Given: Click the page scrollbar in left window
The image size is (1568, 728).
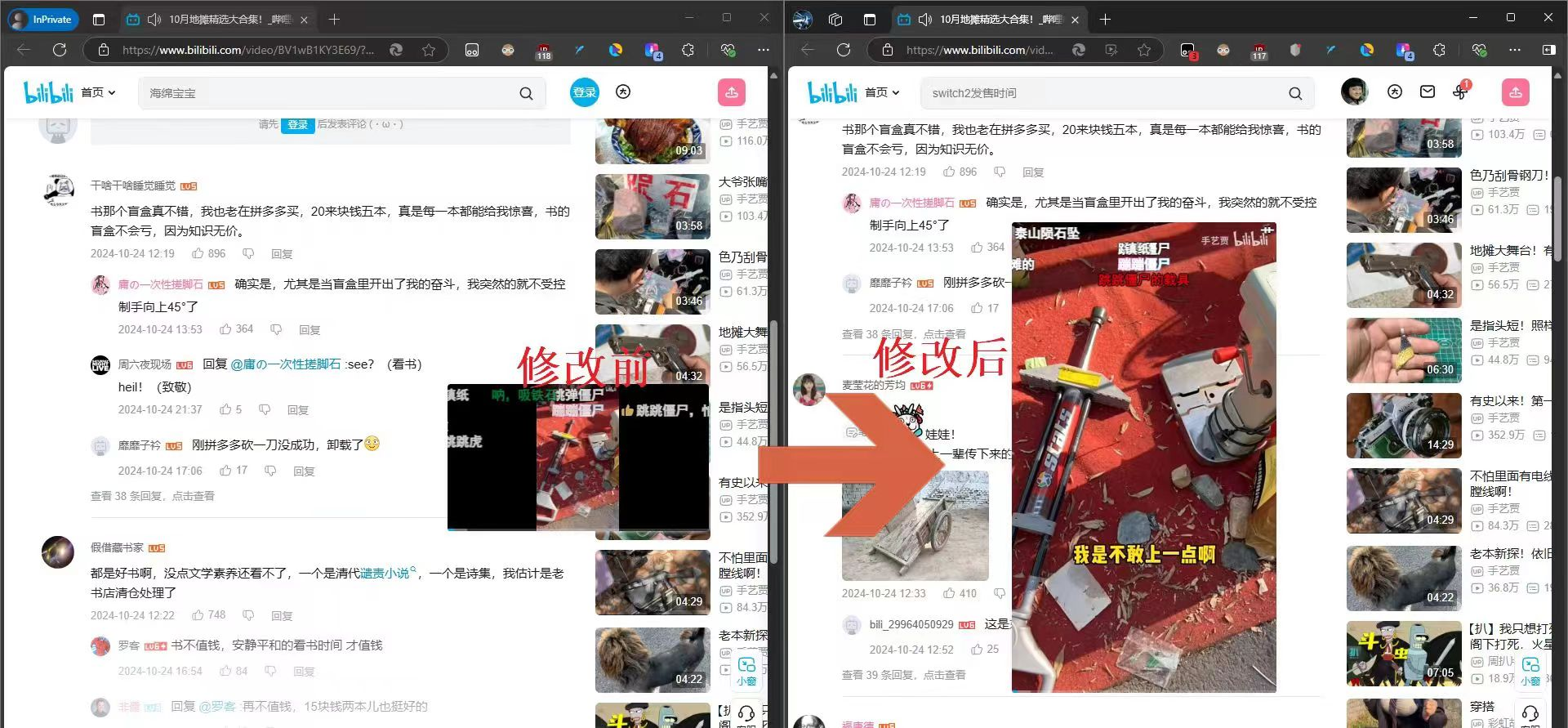Looking at the screenshot, I should click(x=773, y=441).
